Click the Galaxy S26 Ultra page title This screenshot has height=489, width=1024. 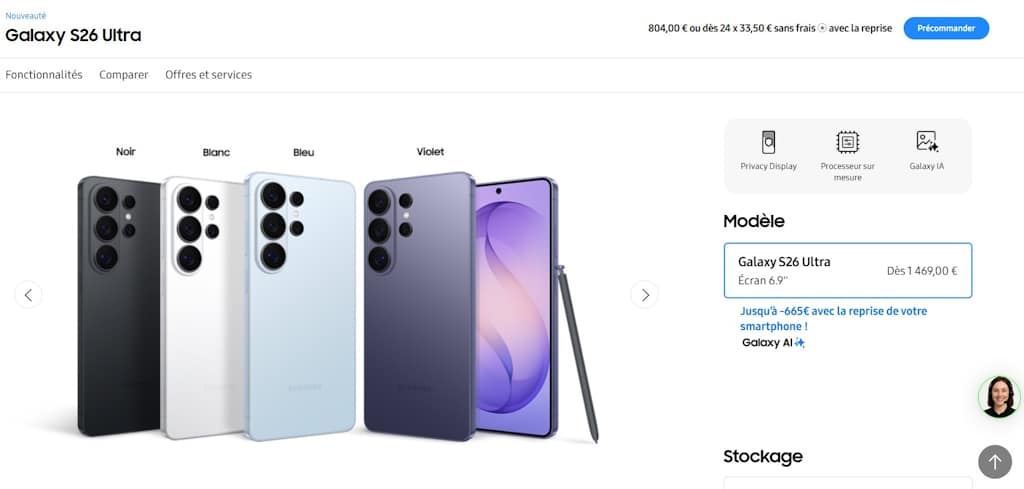(x=73, y=35)
